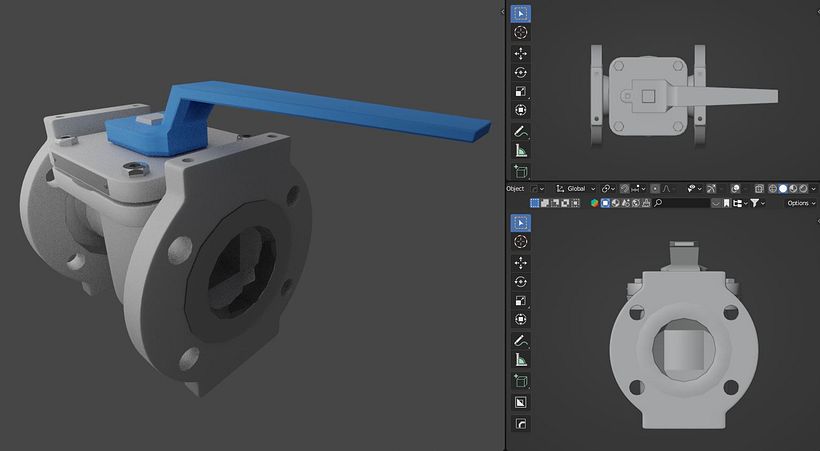Select the Annotate tool in lower viewport
This screenshot has height=451, width=820.
pos(520,341)
